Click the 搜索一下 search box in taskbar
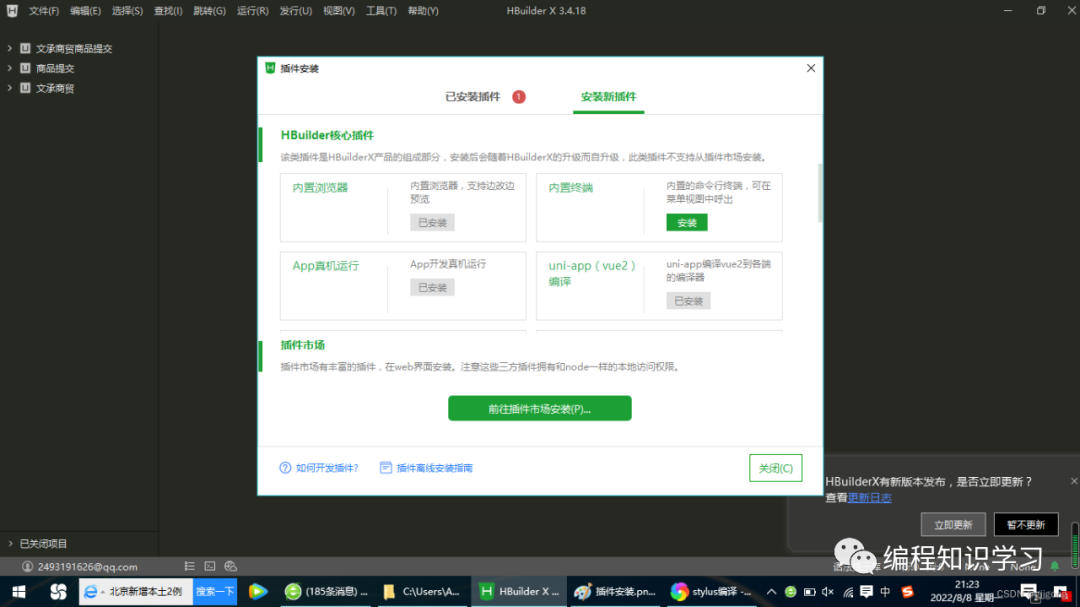1080x607 pixels. (x=214, y=591)
